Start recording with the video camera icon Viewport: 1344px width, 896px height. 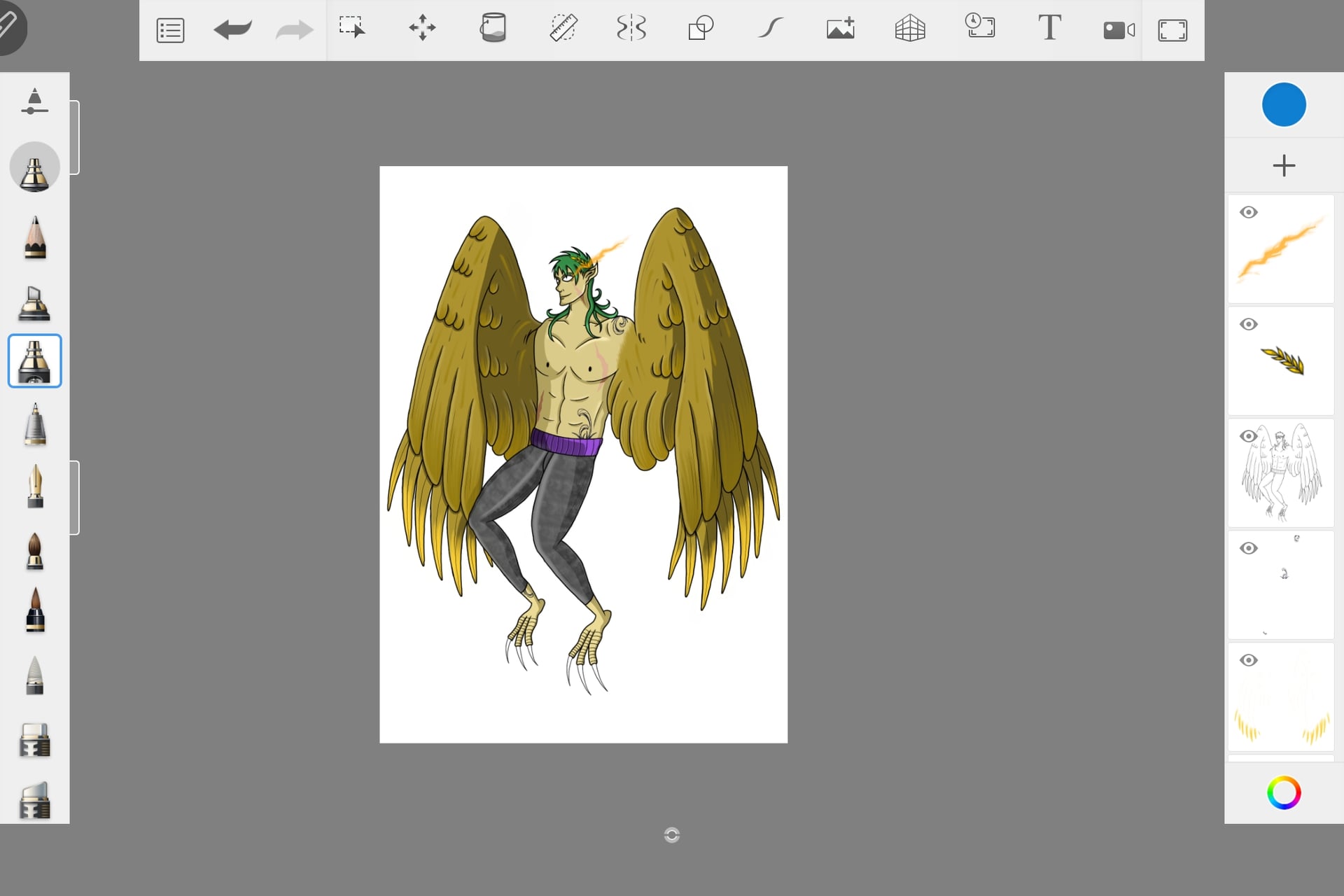point(1119,30)
